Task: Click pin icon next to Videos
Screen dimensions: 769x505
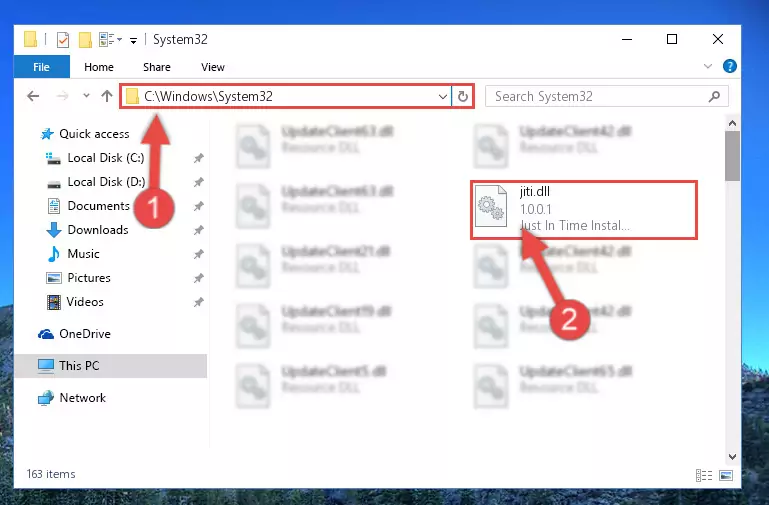Action: [198, 302]
